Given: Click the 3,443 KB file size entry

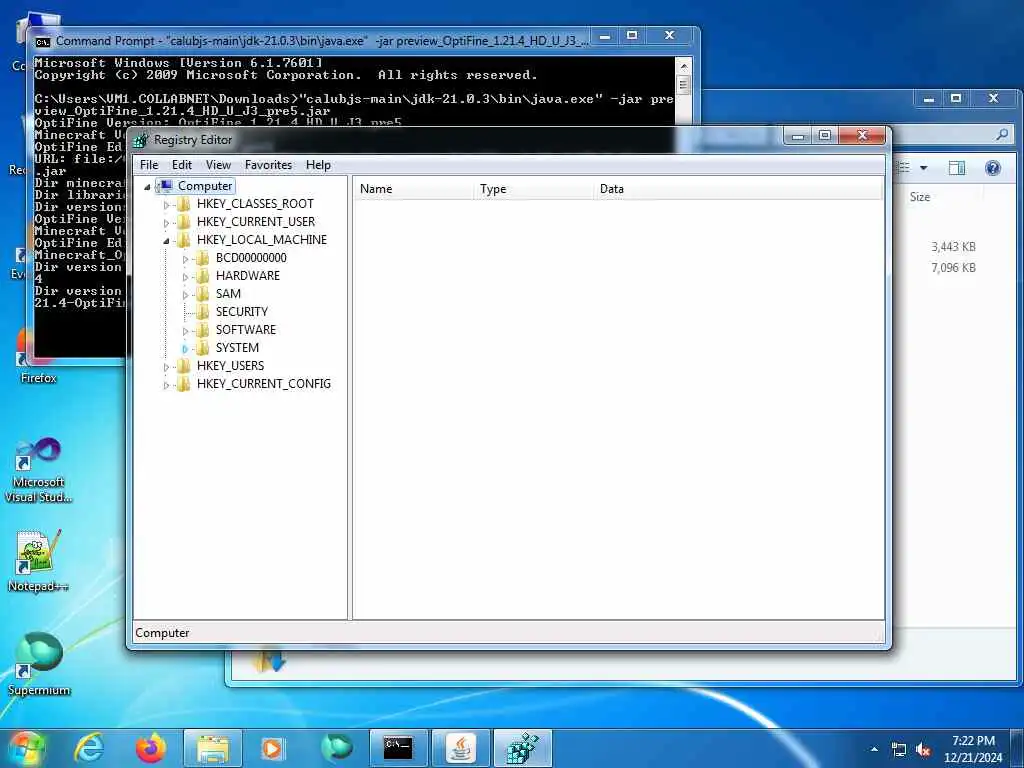Looking at the screenshot, I should point(953,247).
